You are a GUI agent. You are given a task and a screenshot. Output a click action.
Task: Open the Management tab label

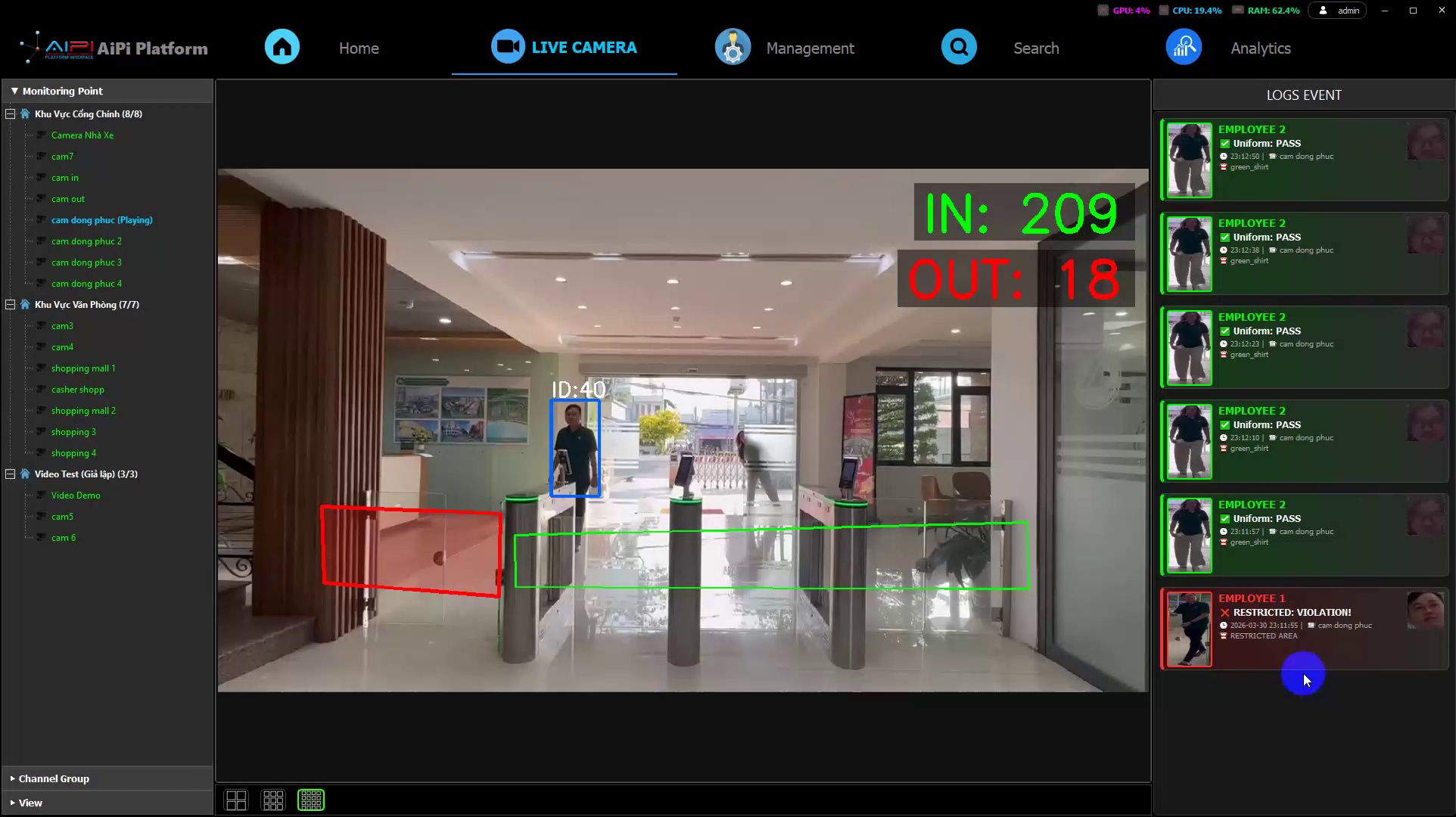point(810,48)
